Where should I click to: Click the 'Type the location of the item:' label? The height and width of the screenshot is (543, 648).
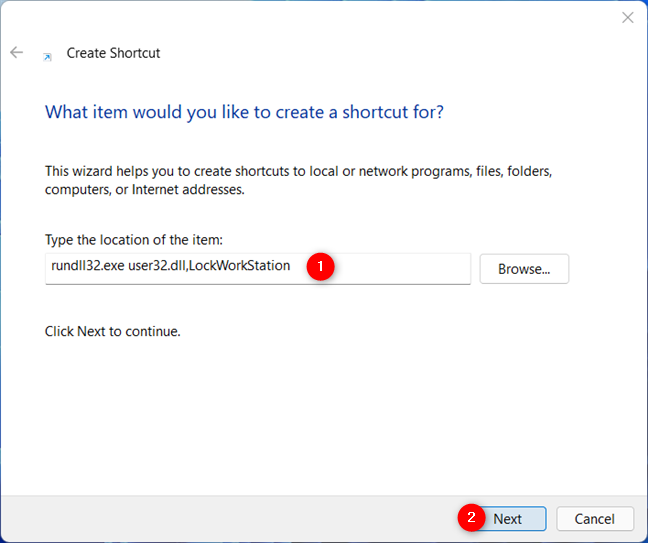133,240
